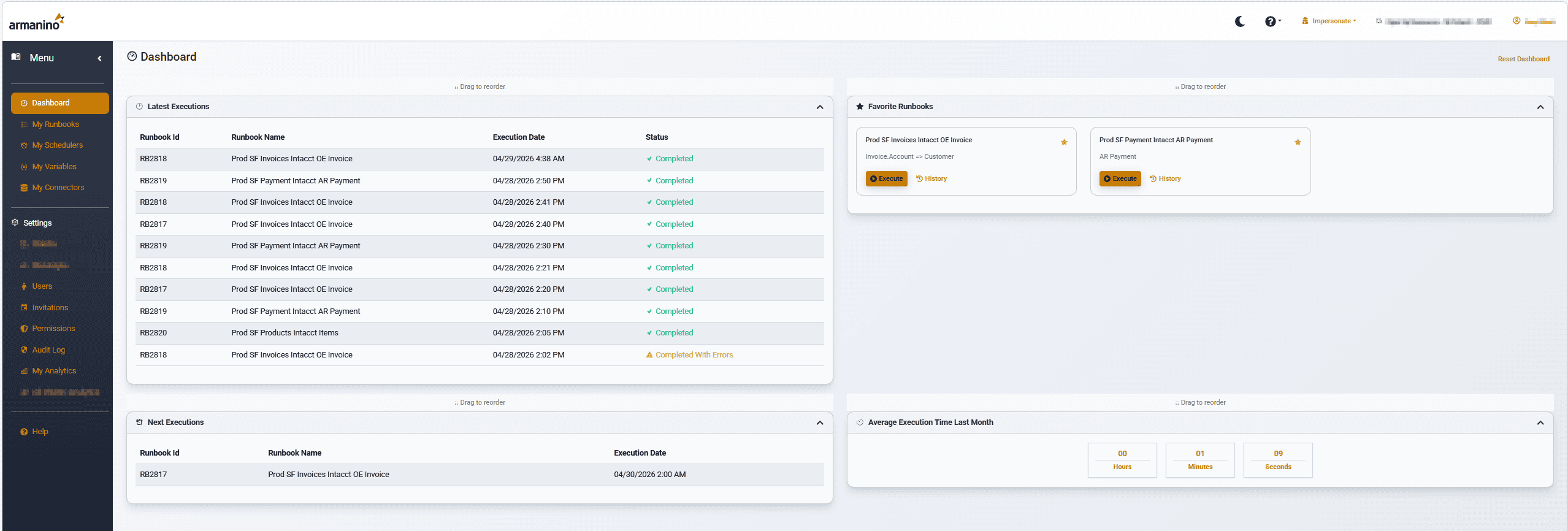Click the My Variables icon
The height and width of the screenshot is (531, 1568).
[24, 167]
